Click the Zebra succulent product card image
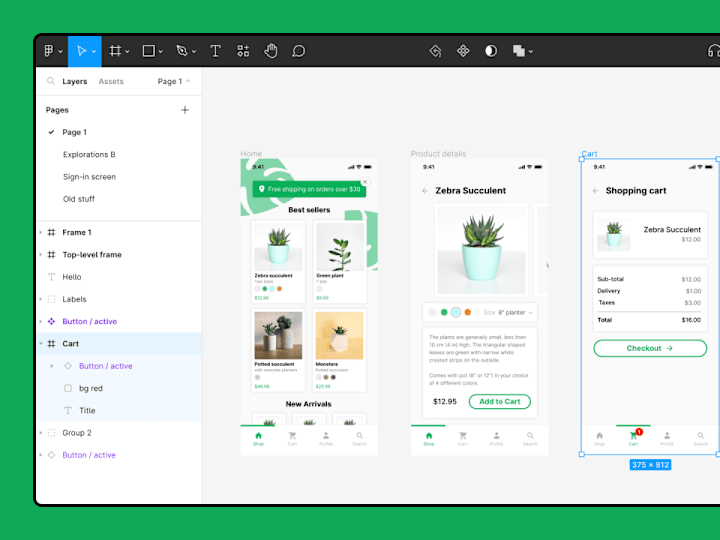This screenshot has height=540, width=720. [x=278, y=247]
